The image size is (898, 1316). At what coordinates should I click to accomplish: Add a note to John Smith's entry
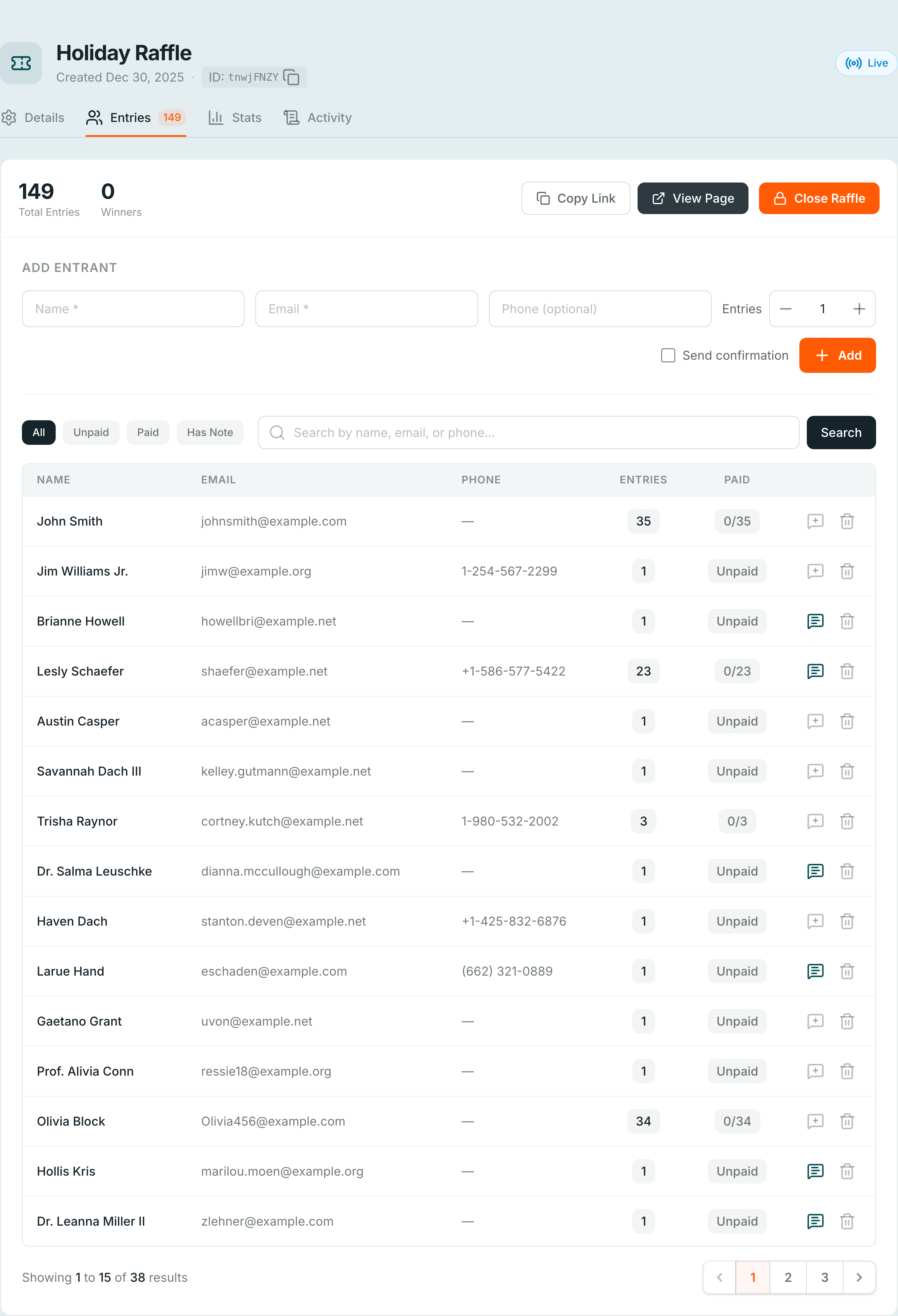(x=815, y=521)
